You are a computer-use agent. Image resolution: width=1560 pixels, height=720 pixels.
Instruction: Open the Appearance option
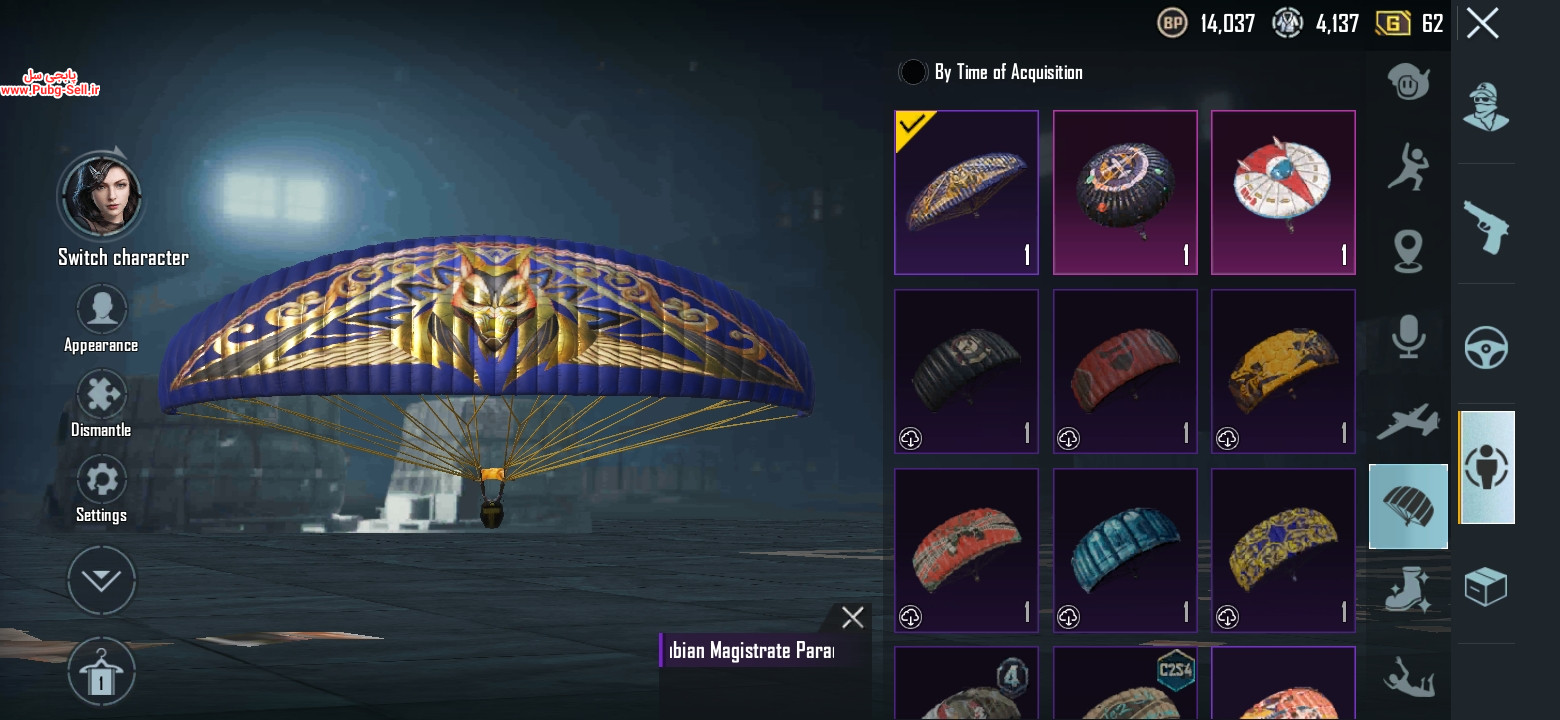(101, 319)
